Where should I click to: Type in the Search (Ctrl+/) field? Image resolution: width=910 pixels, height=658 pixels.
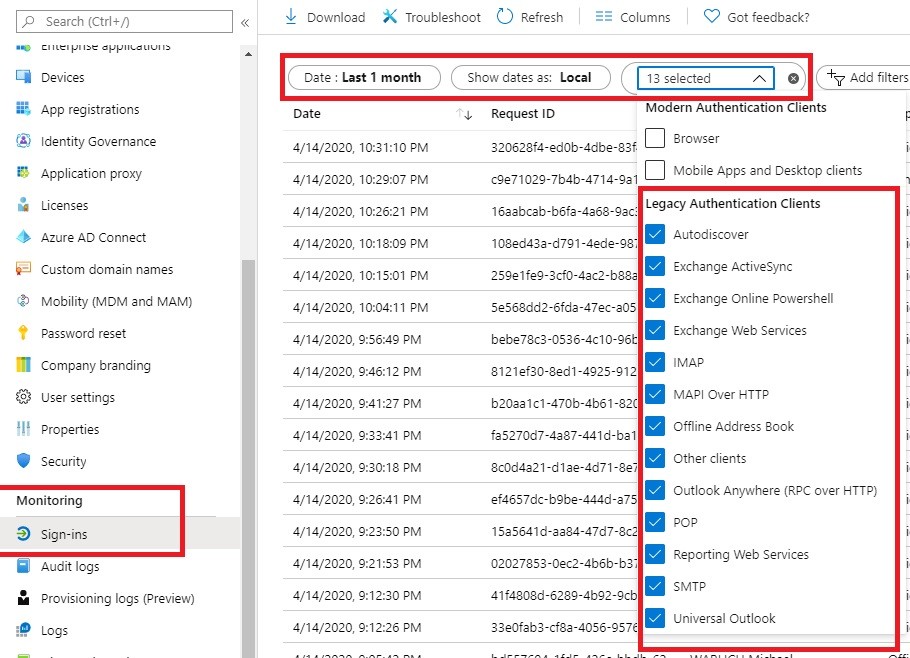(130, 21)
